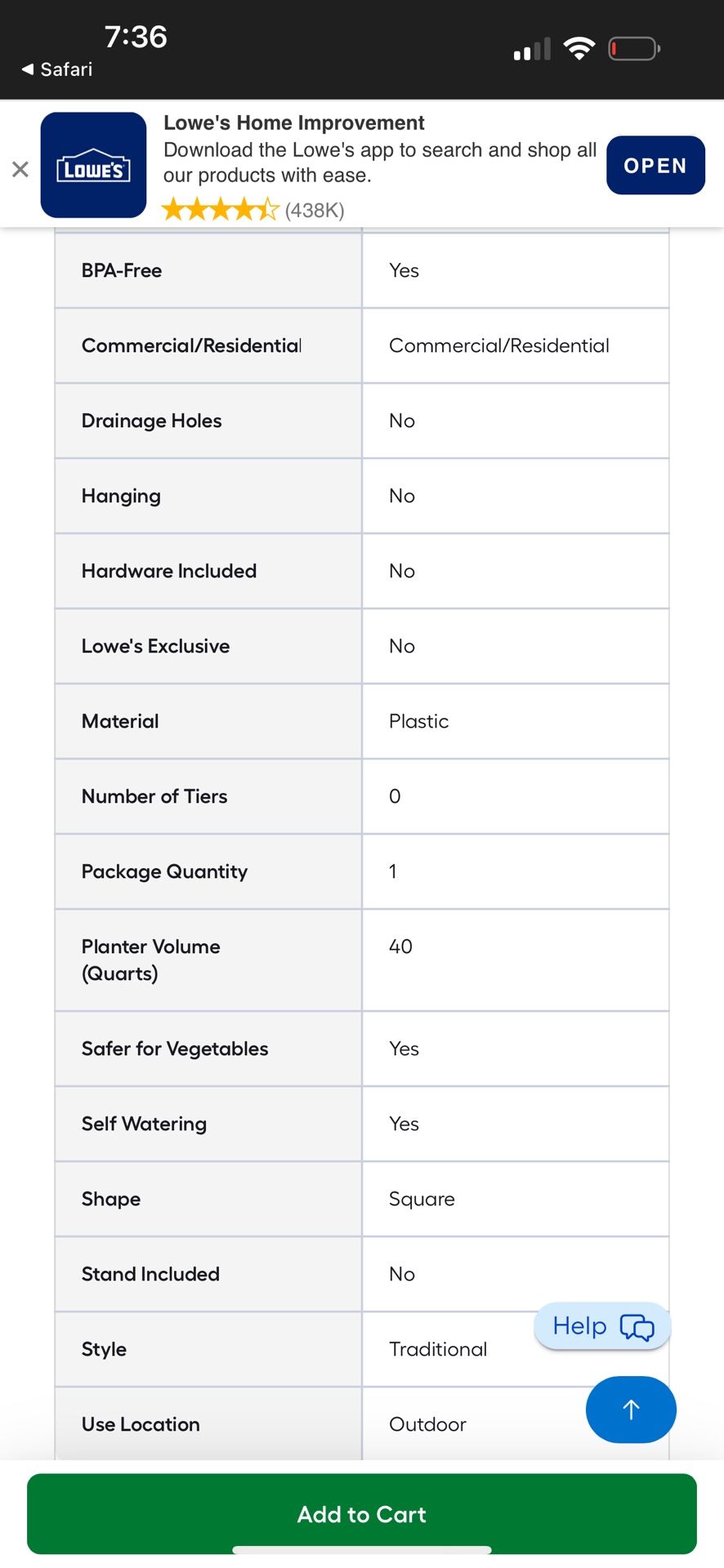Open the Lowe's app via OPEN button
724x1568 pixels.
pyautogui.click(x=655, y=166)
